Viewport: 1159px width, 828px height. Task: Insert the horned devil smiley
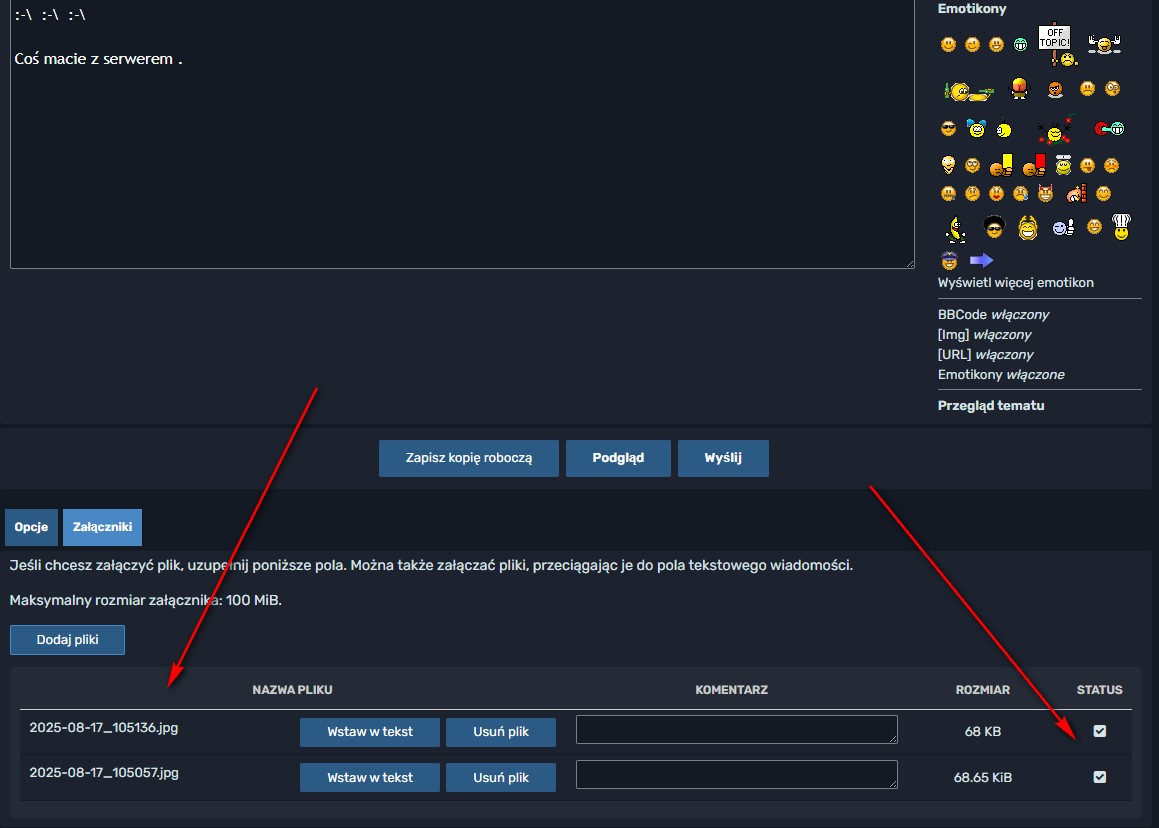(x=1046, y=193)
